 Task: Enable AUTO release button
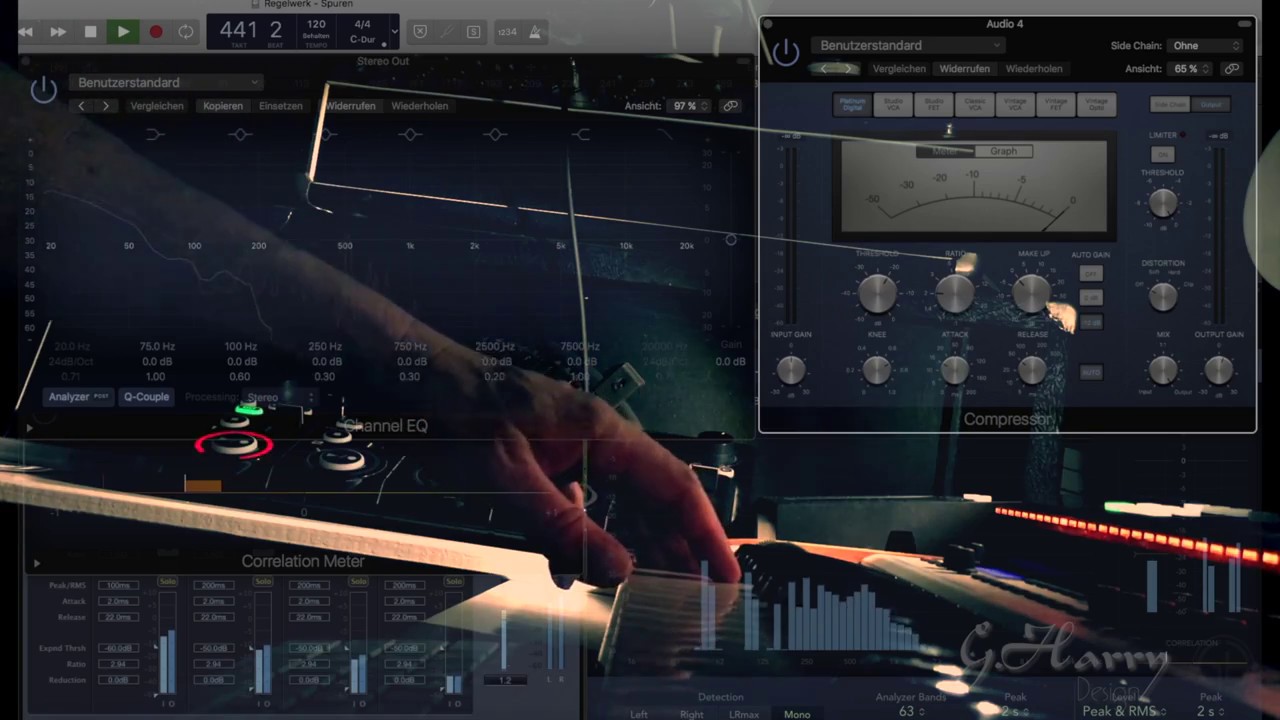1091,372
